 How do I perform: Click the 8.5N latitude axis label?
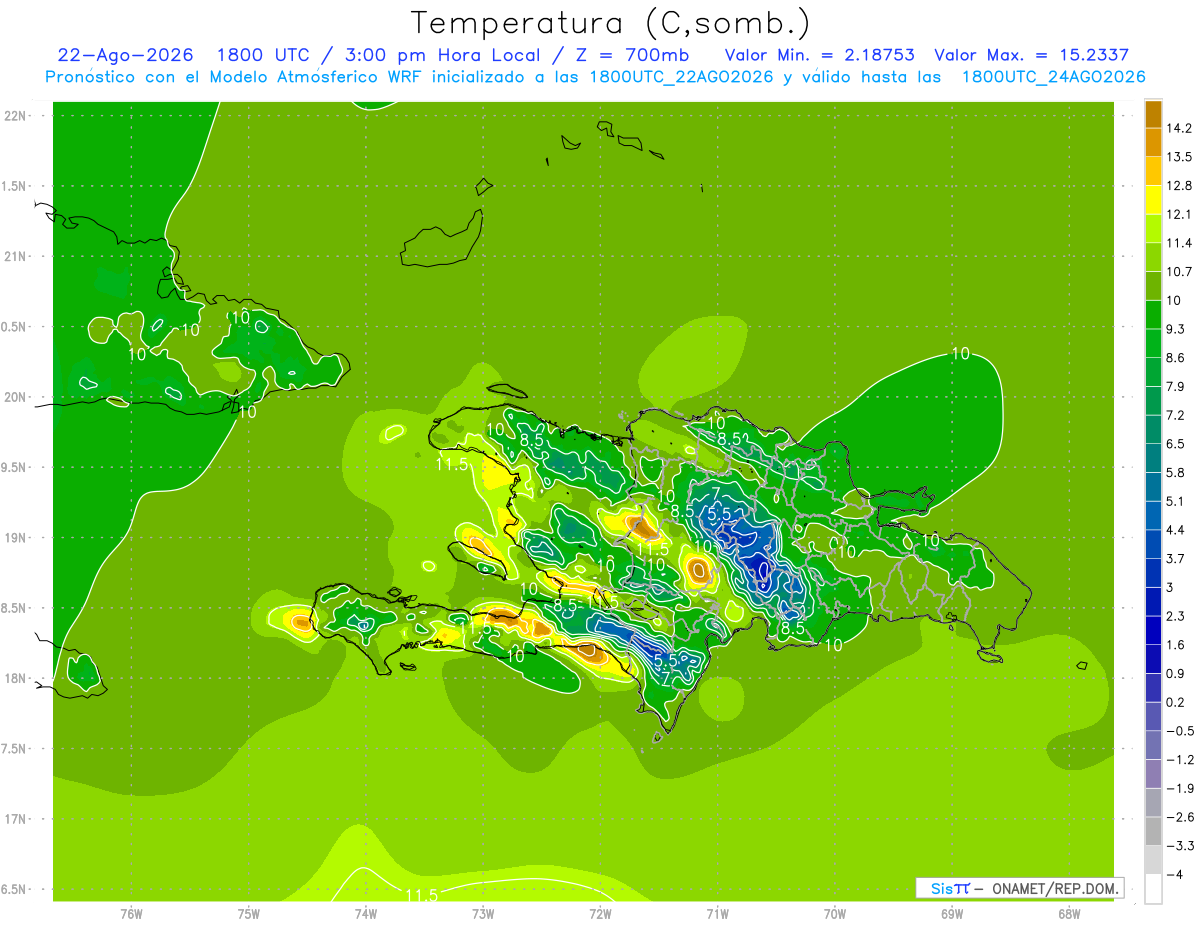(13, 608)
